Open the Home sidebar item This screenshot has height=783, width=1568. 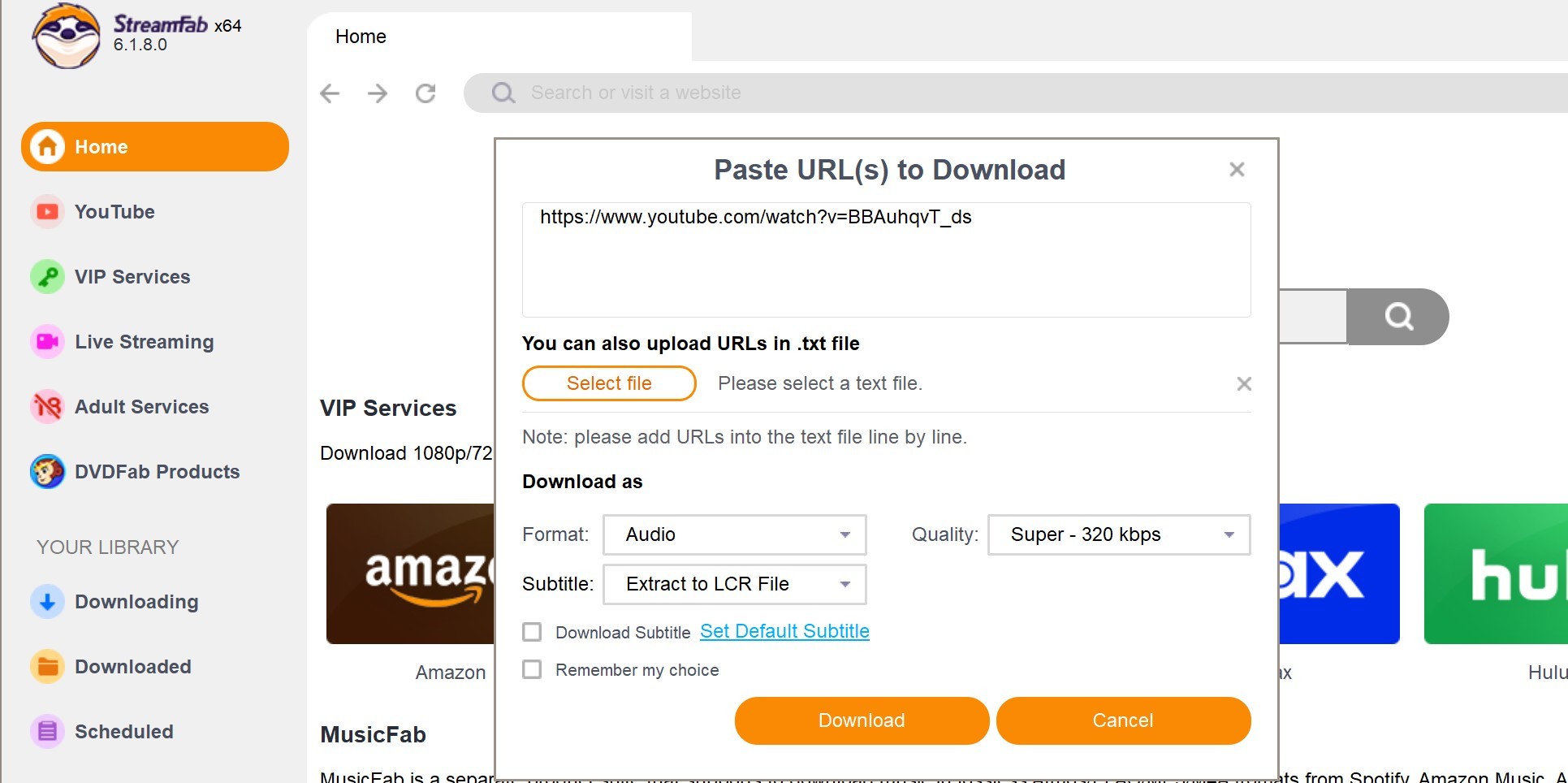(155, 147)
